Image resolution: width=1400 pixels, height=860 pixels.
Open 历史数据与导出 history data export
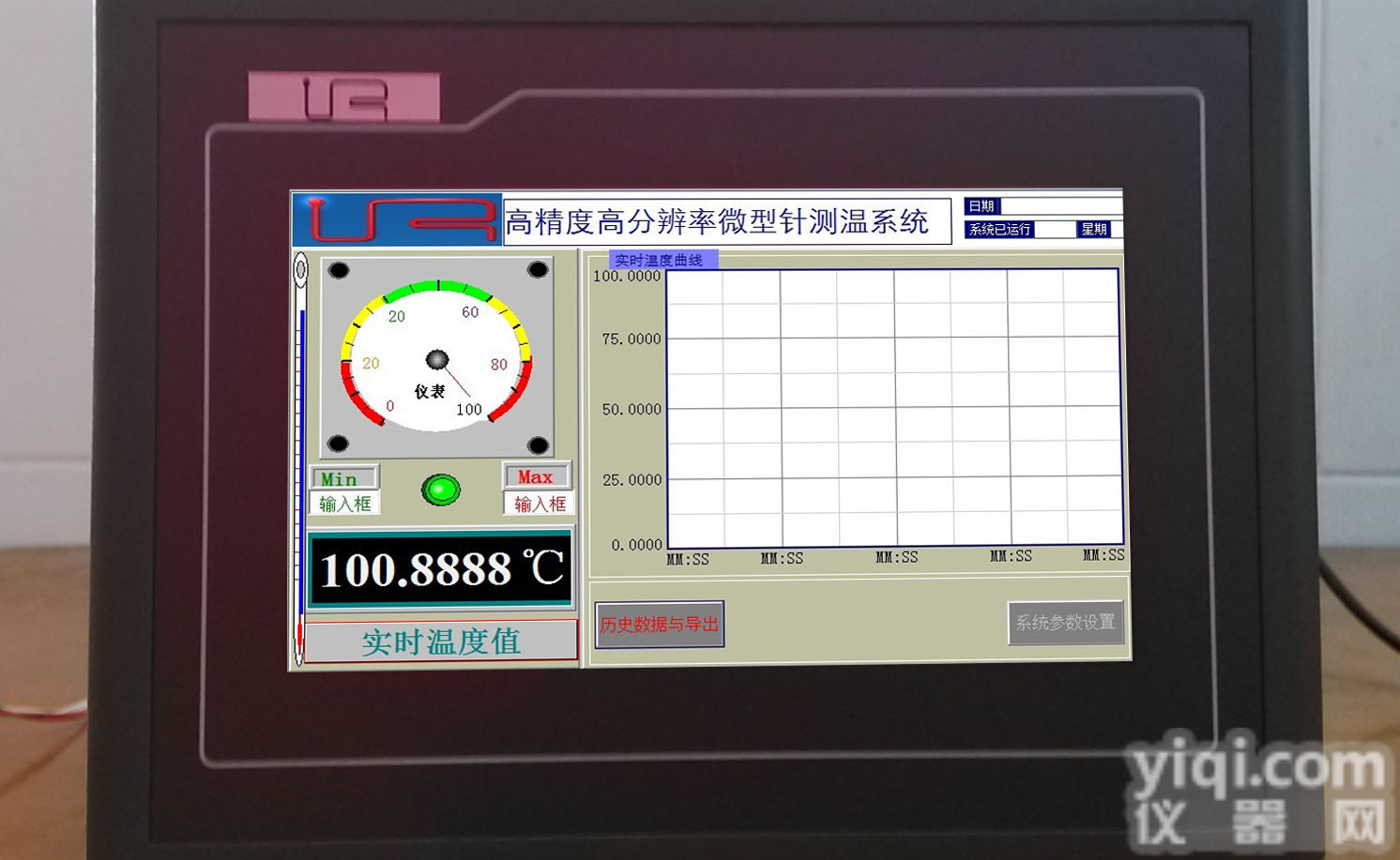[660, 625]
